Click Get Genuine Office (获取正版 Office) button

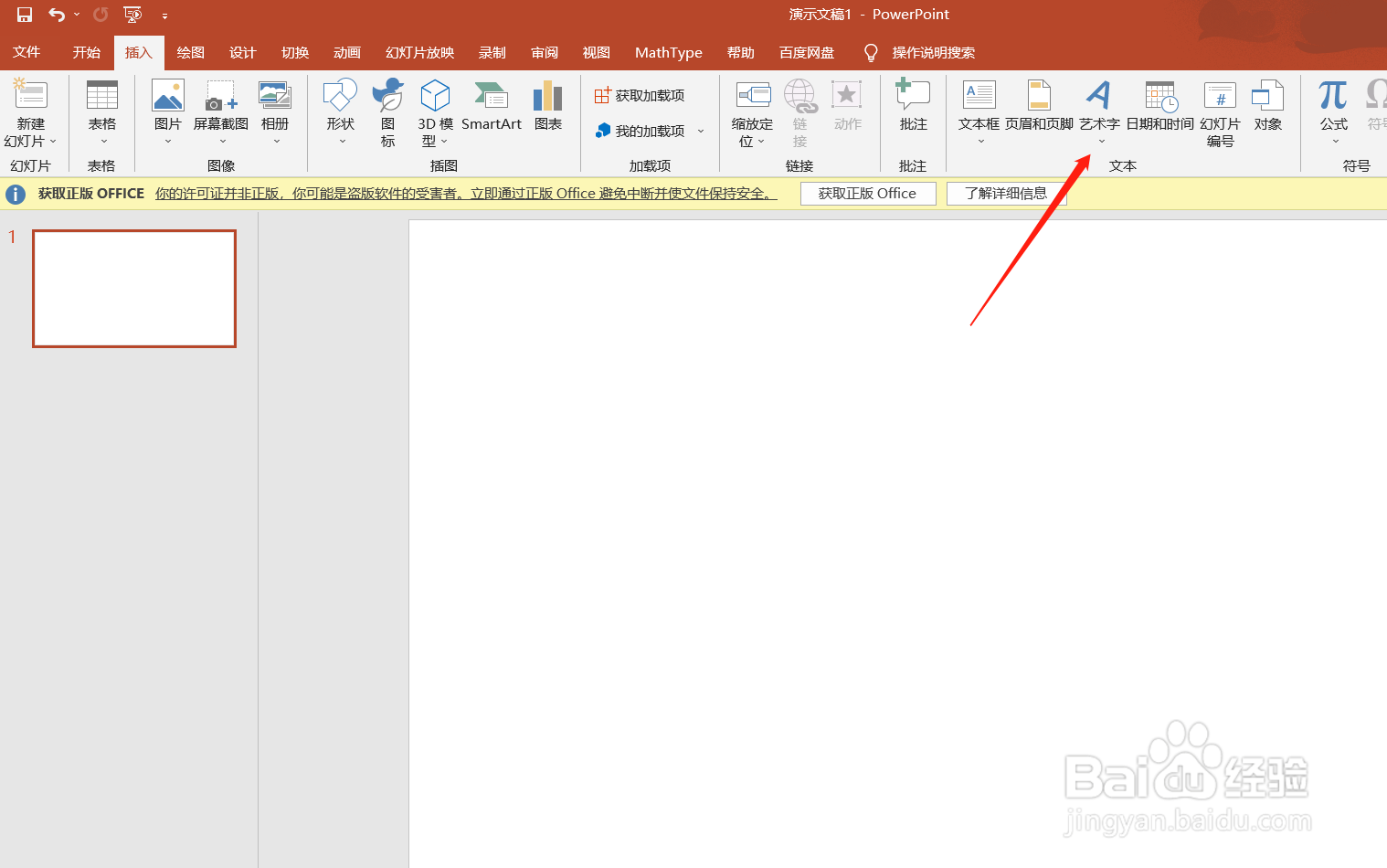pos(867,194)
